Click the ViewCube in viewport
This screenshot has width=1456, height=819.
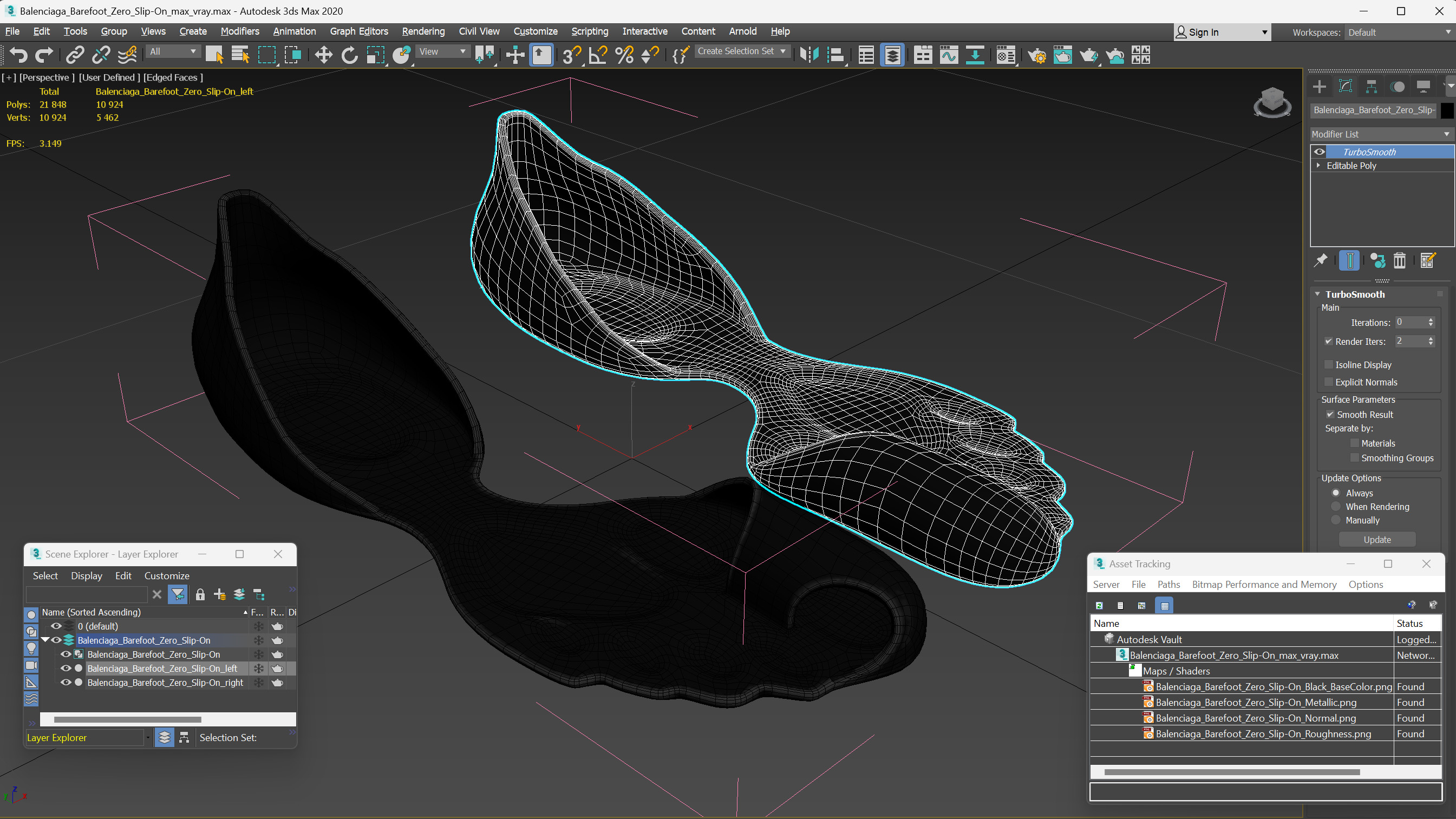click(1272, 102)
